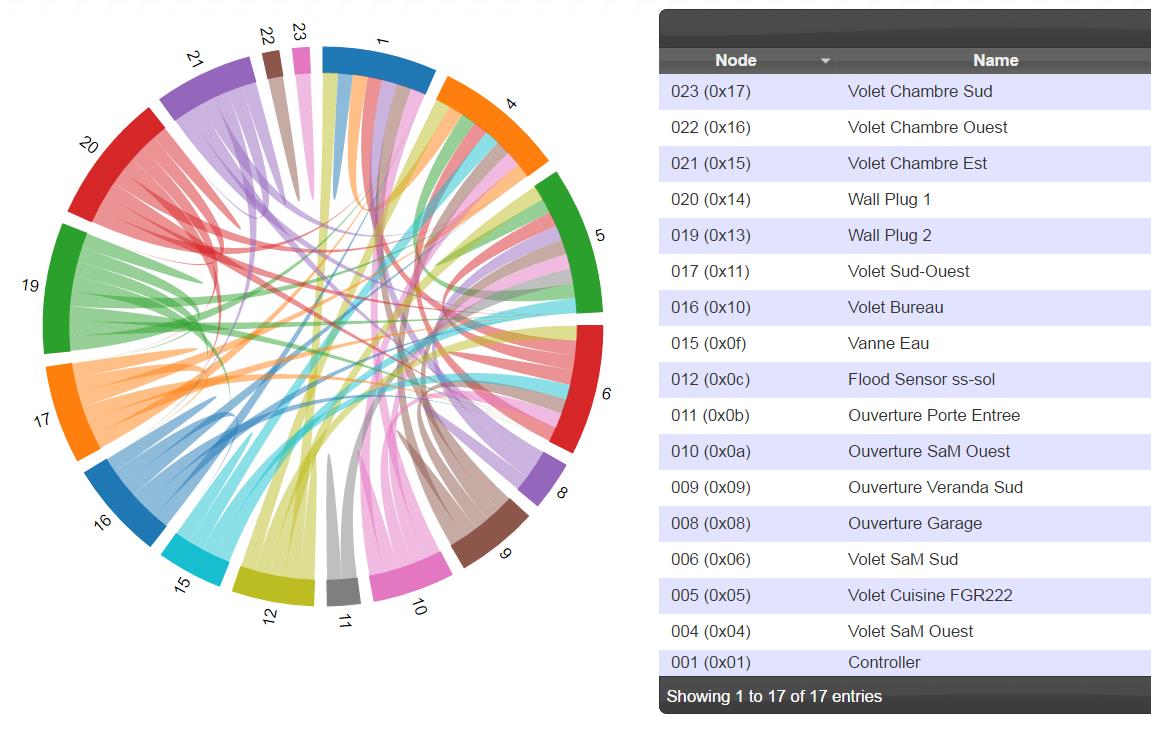Sort table by the Name column header
The height and width of the screenshot is (747, 1151).
995,60
